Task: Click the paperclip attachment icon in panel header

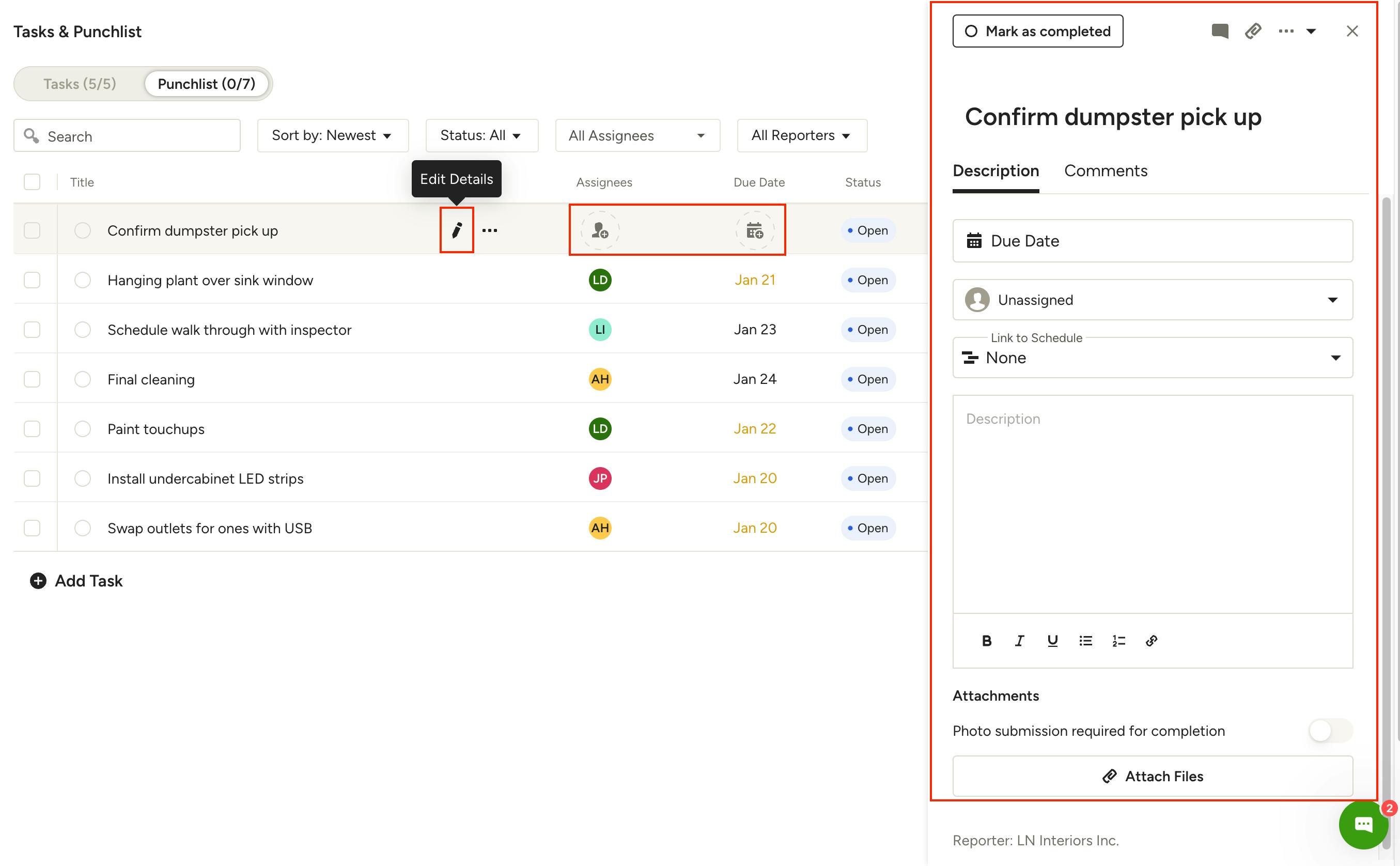Action: pyautogui.click(x=1253, y=31)
